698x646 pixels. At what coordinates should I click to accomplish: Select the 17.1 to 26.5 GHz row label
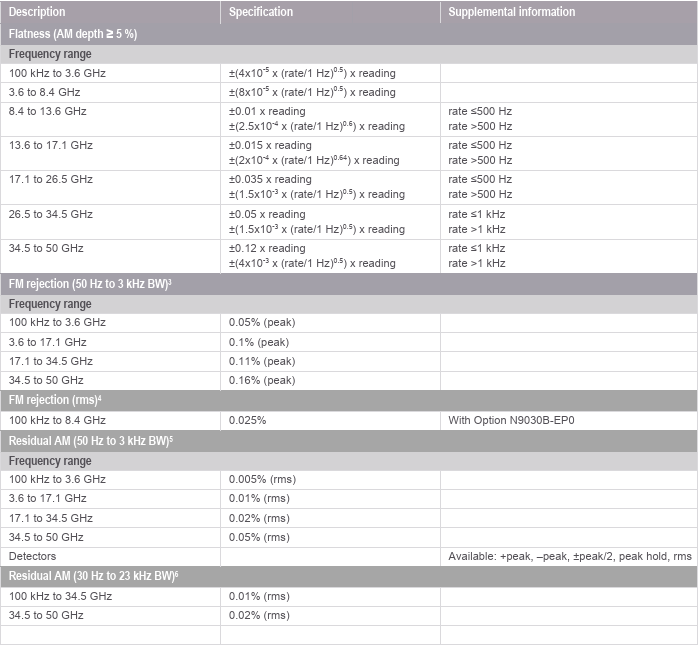coord(51,179)
